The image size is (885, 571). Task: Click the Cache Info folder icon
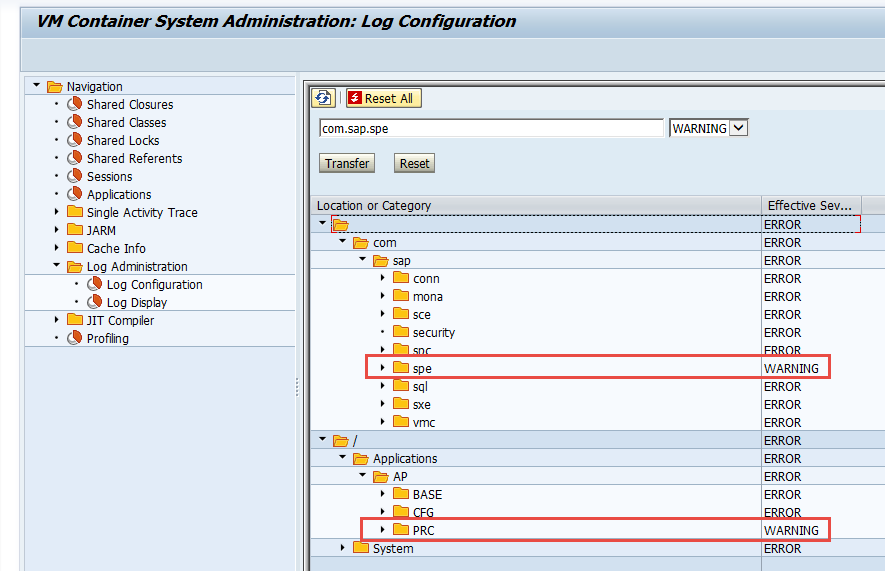tap(75, 247)
